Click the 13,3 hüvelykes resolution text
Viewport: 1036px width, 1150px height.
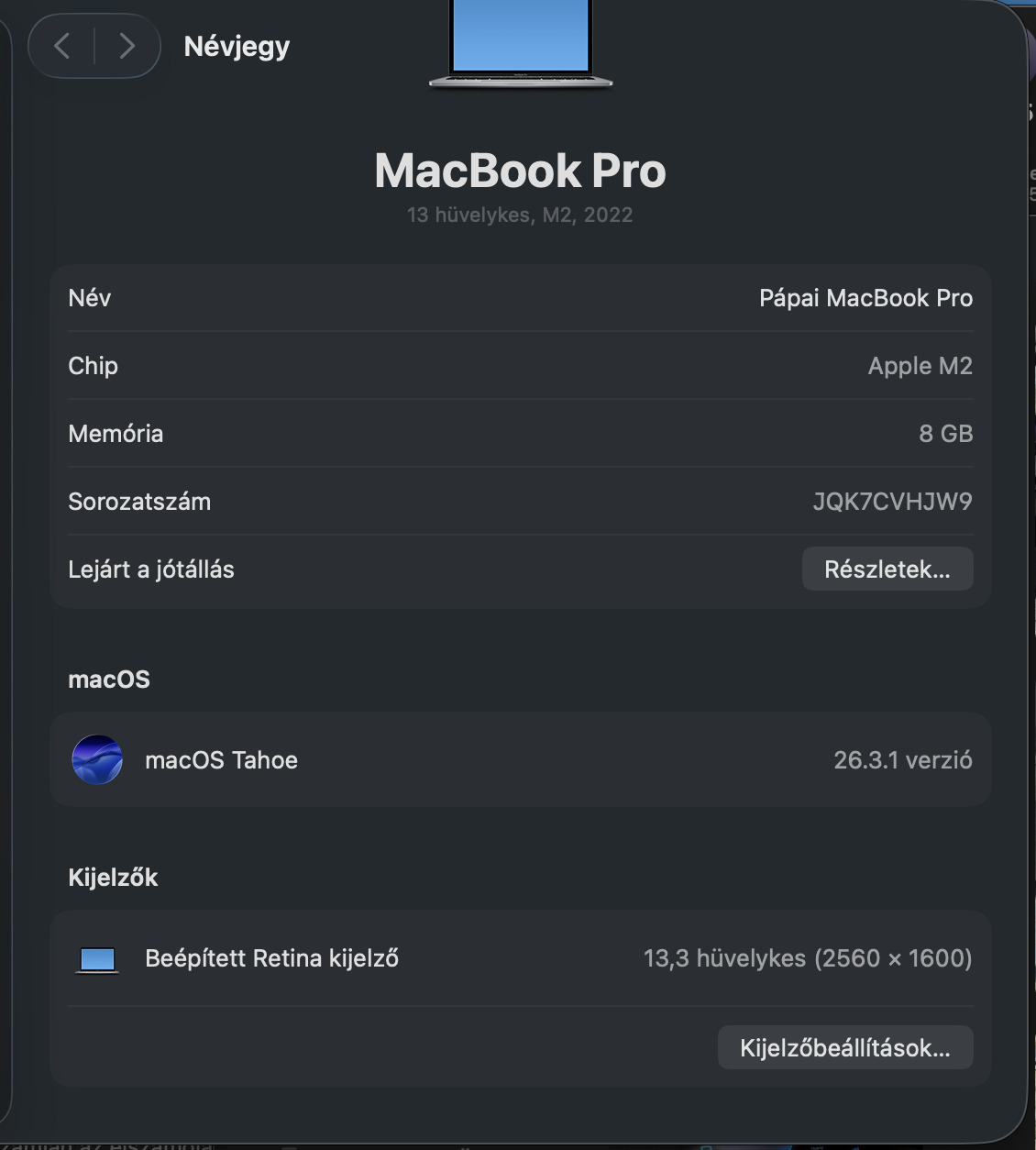(x=807, y=958)
